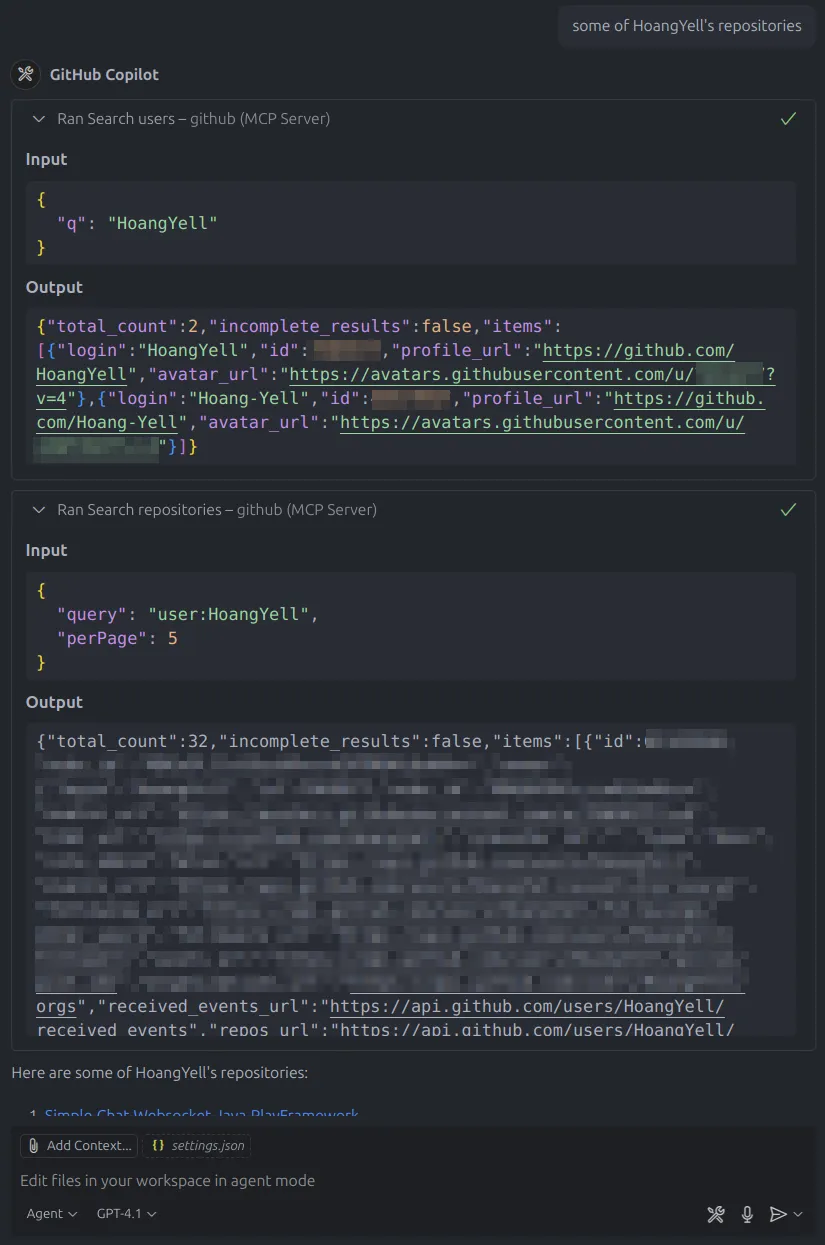The image size is (825, 1245).
Task: Click the paperclip attach icon
Action: click(x=33, y=1145)
